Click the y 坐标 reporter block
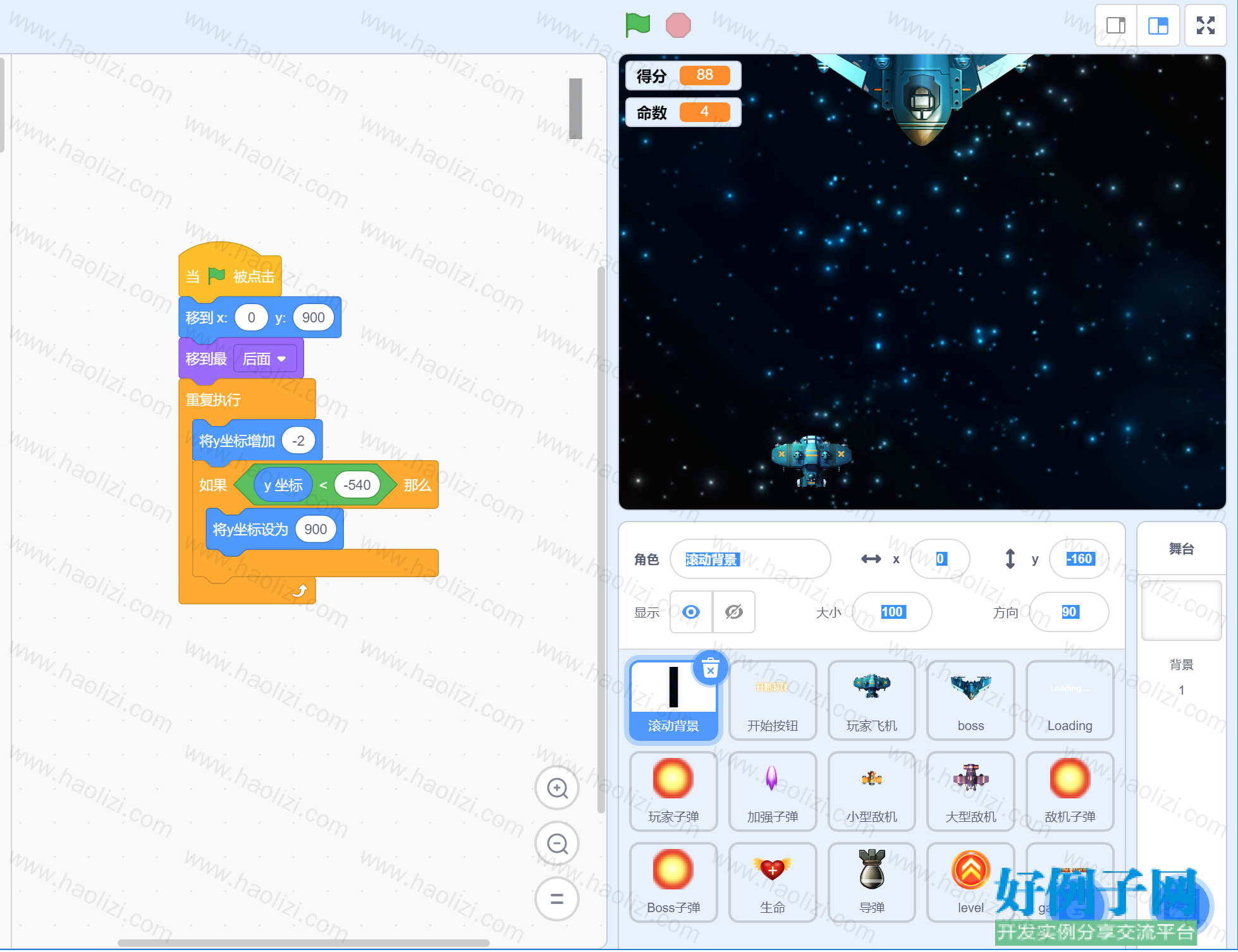The height and width of the screenshot is (952, 1238). click(283, 485)
